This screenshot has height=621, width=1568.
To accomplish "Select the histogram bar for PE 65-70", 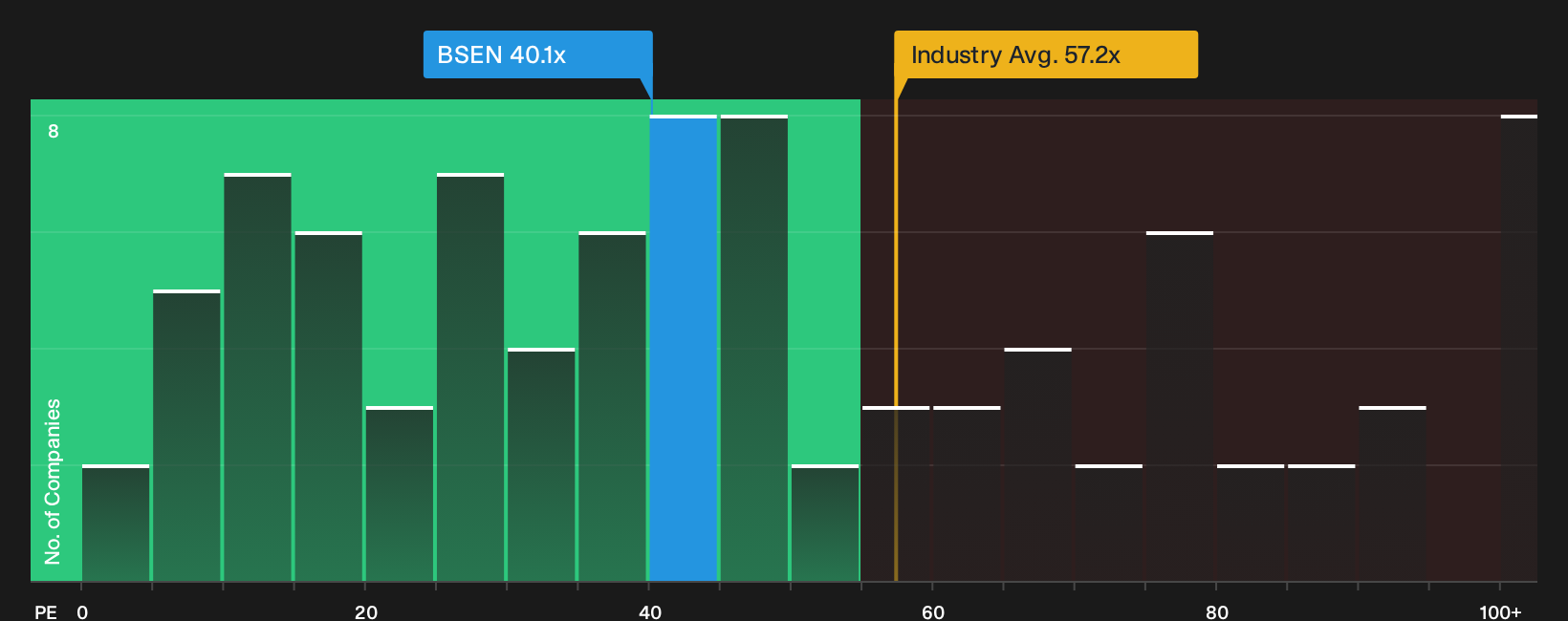I will [x=1037, y=465].
